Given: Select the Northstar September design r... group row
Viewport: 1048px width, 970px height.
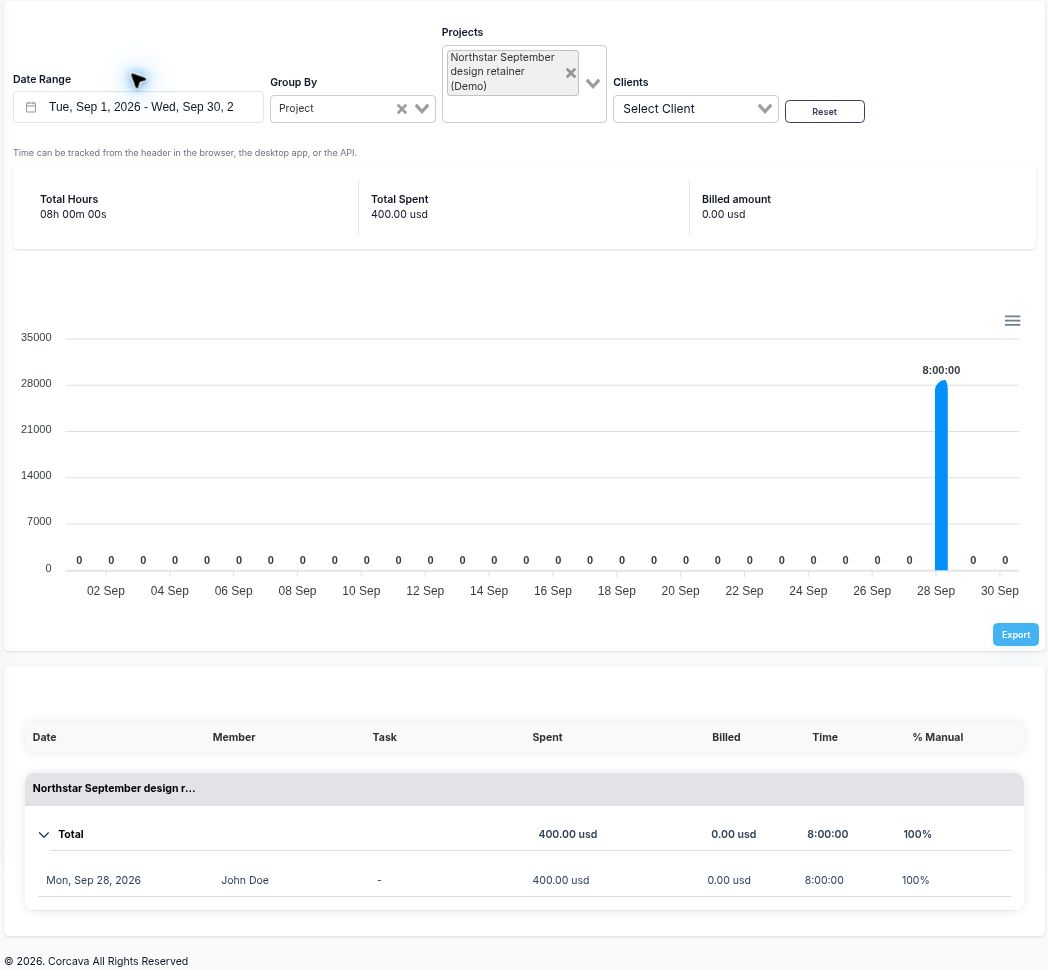Looking at the screenshot, I should [524, 789].
